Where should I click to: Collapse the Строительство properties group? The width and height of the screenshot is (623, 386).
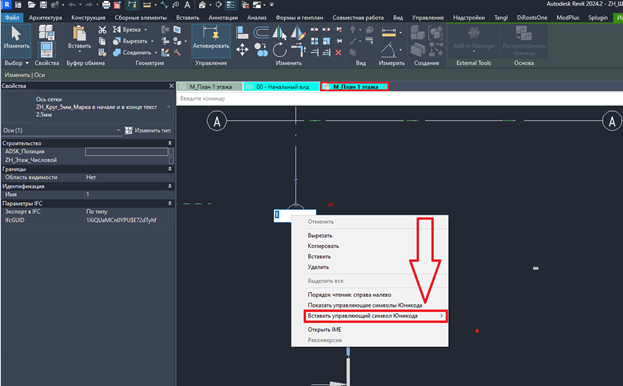(x=170, y=143)
